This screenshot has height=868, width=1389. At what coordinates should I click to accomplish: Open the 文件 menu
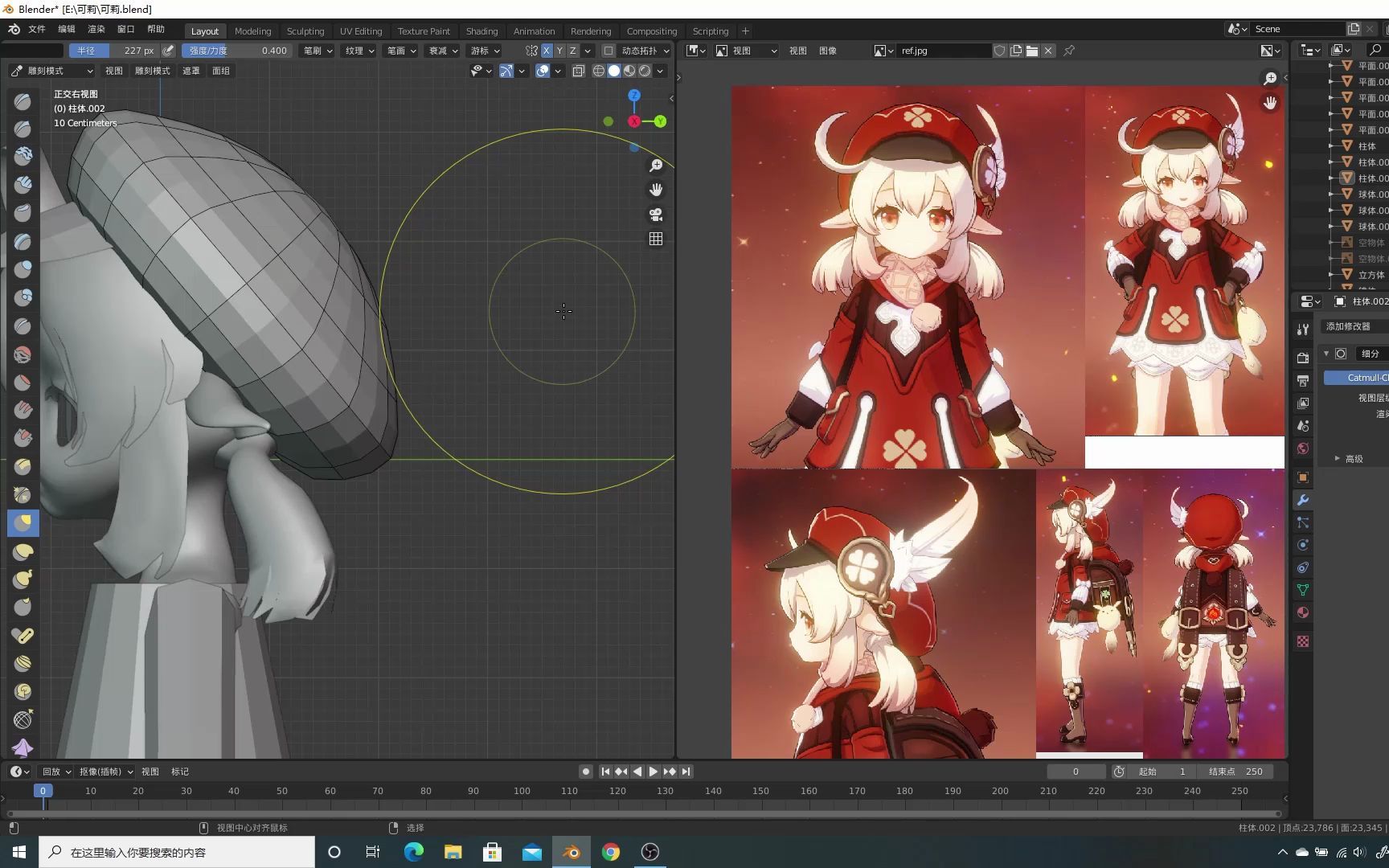[37, 29]
